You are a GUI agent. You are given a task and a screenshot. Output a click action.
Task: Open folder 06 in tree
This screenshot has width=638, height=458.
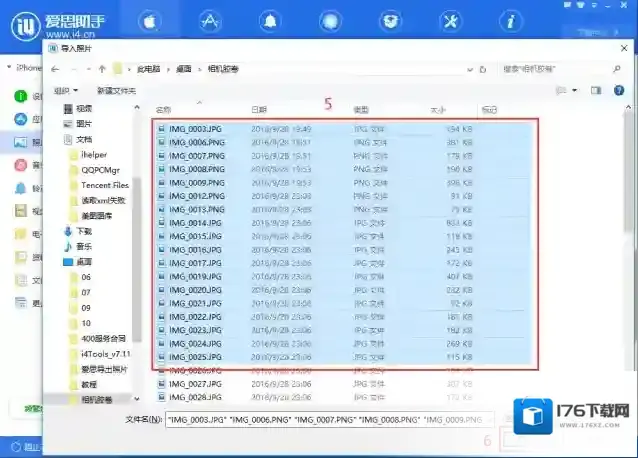81,277
